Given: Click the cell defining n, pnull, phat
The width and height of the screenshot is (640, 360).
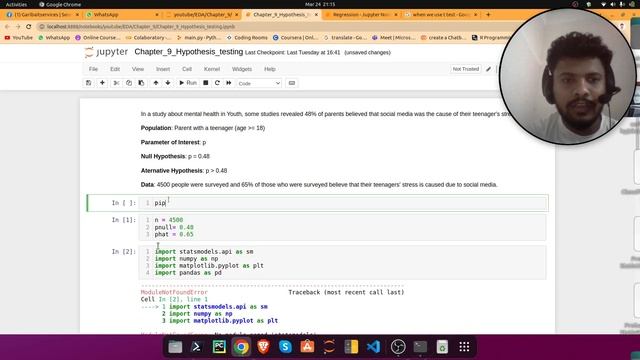Looking at the screenshot, I should 342,227.
